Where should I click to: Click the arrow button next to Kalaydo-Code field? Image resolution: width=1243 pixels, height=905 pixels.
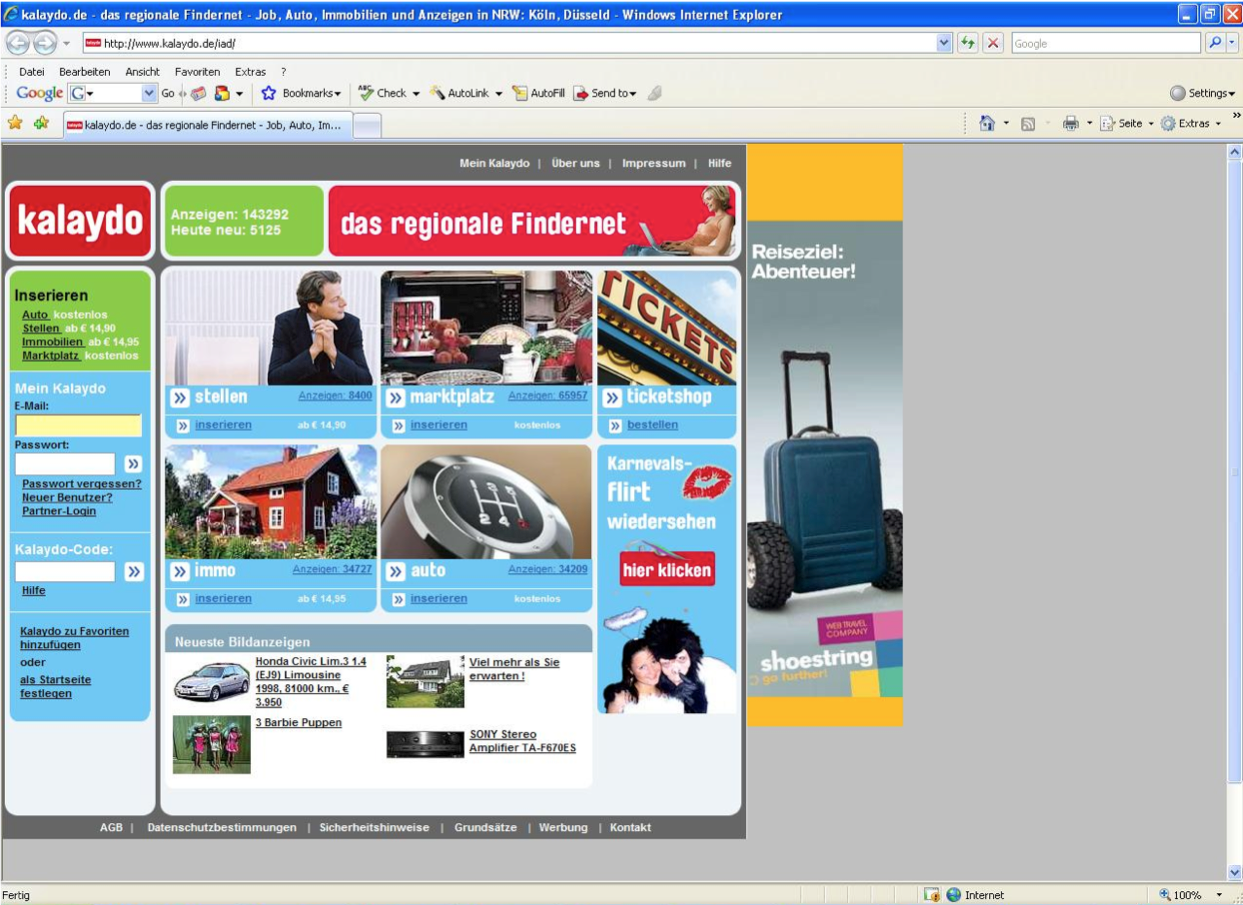(x=134, y=572)
